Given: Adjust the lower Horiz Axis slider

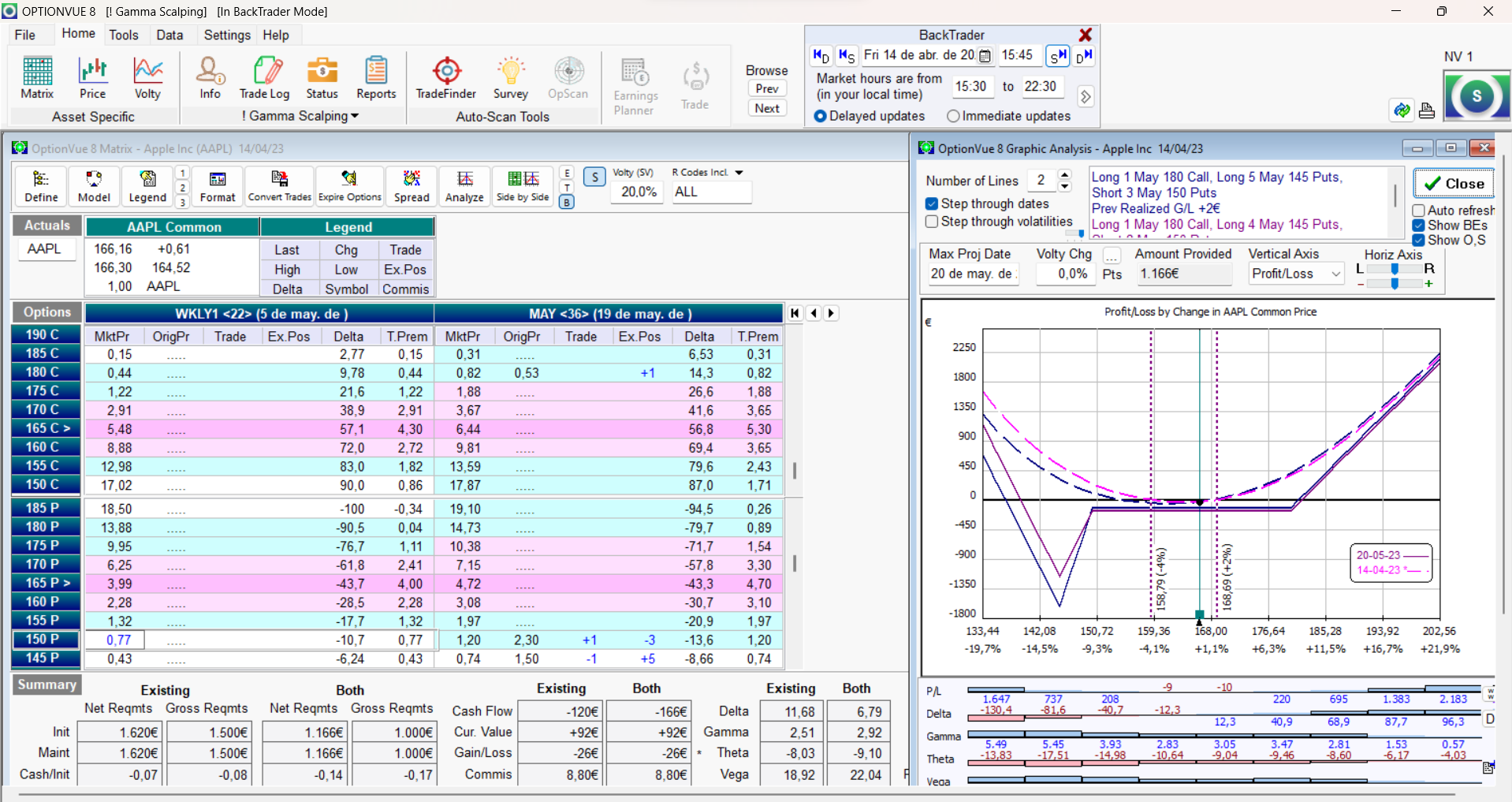Looking at the screenshot, I should point(1395,284).
